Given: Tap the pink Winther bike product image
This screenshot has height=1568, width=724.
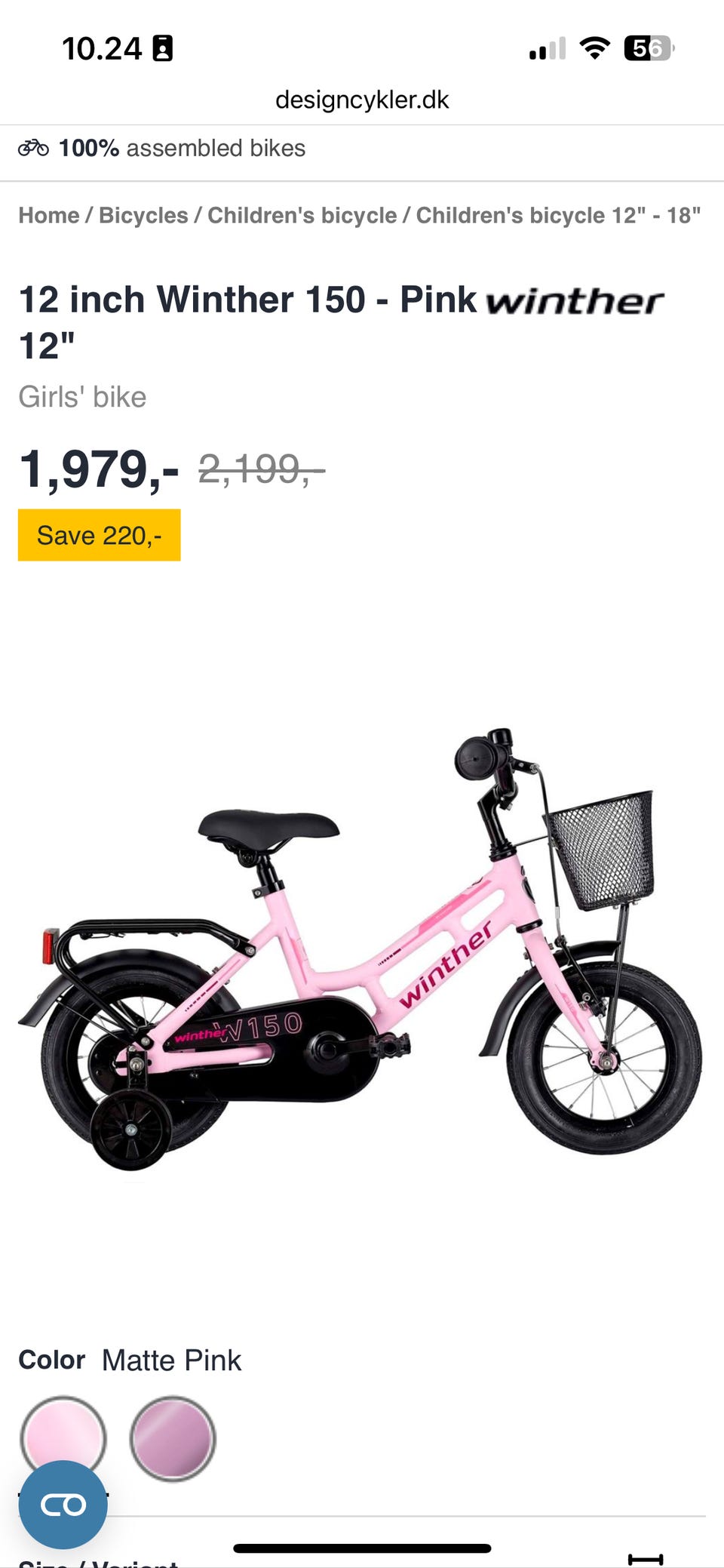Looking at the screenshot, I should point(360,949).
